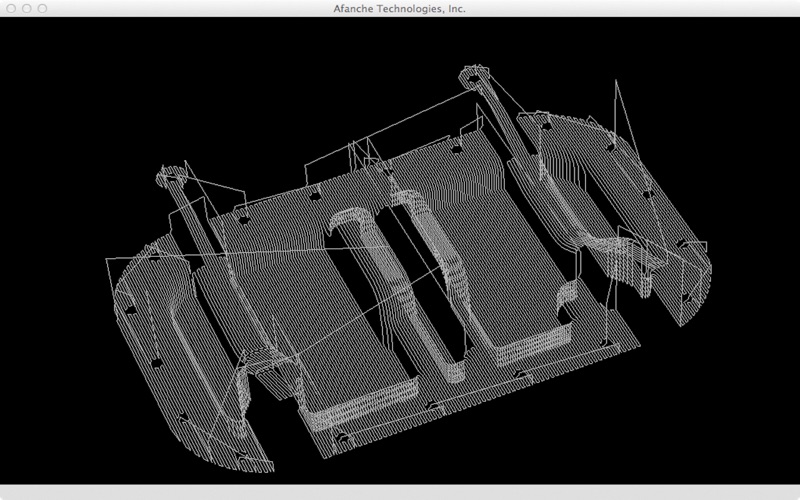Click the red close window button
This screenshot has width=800, height=500.
[11, 8]
